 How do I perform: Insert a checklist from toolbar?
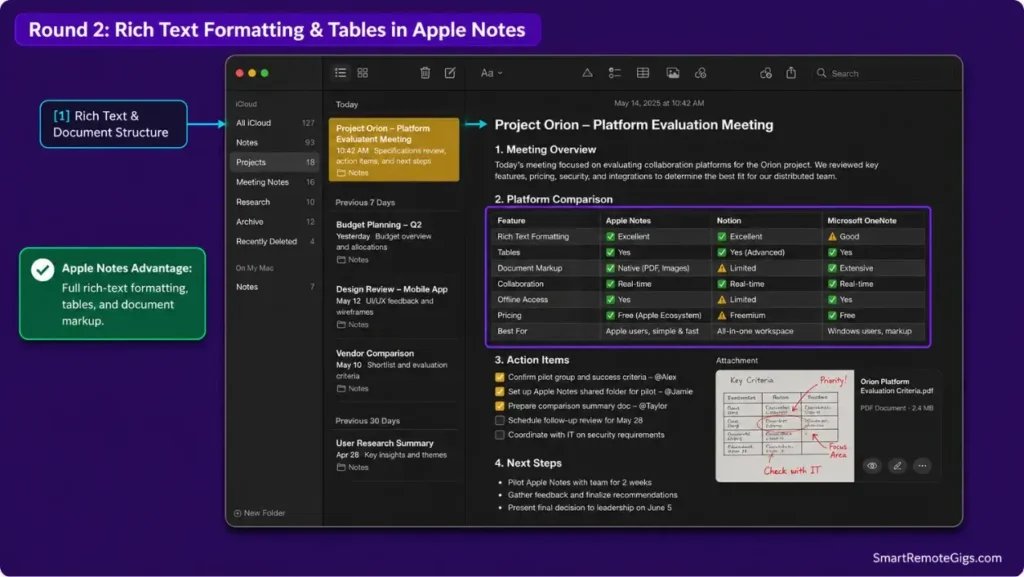click(615, 73)
